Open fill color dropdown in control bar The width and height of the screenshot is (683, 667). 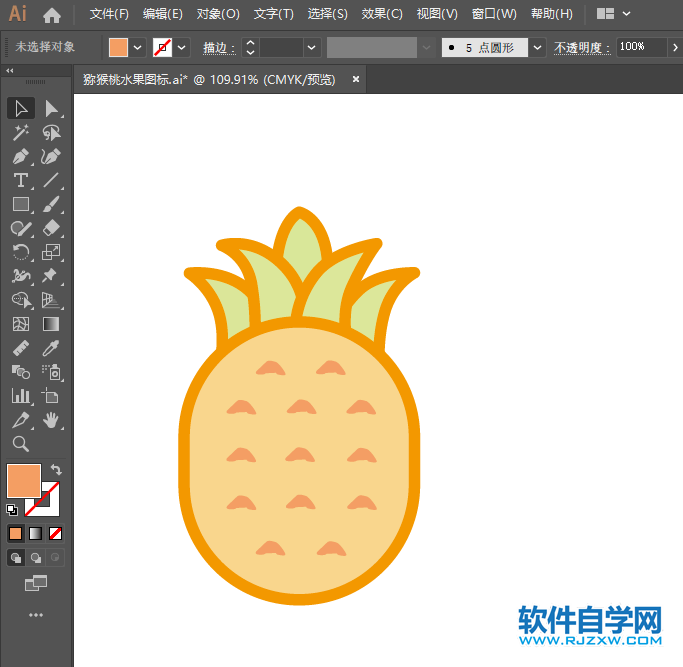[x=138, y=47]
